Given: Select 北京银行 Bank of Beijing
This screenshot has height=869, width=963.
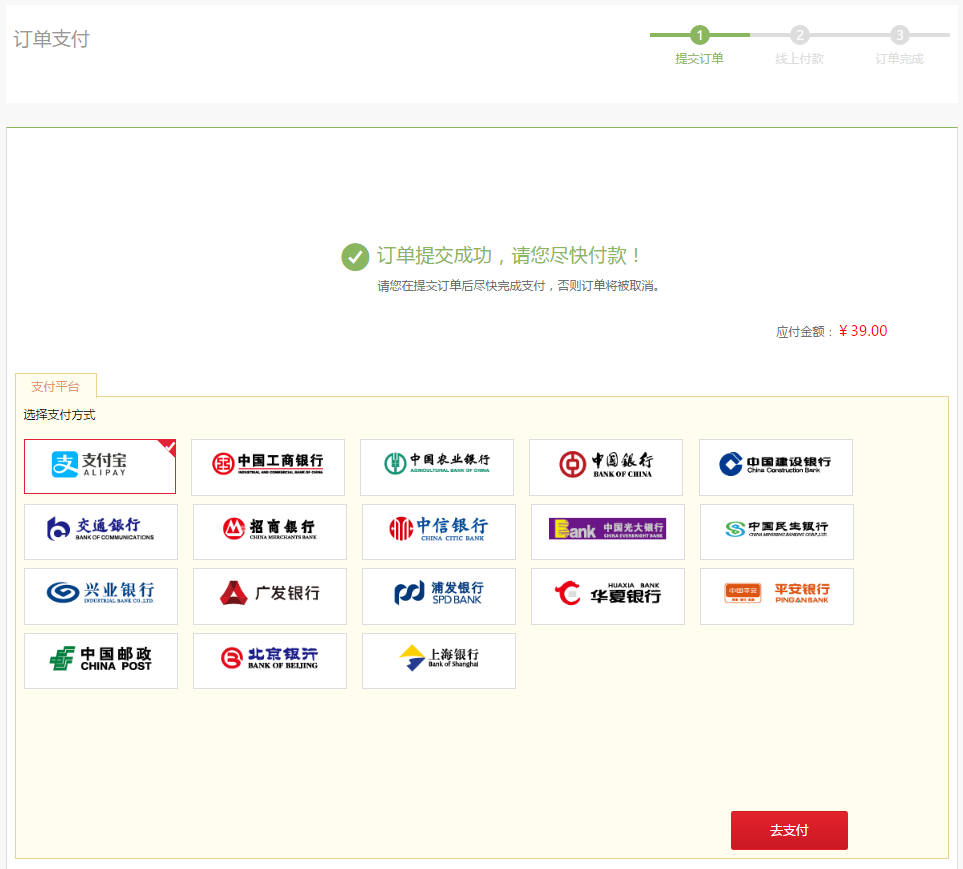Looking at the screenshot, I should [270, 661].
